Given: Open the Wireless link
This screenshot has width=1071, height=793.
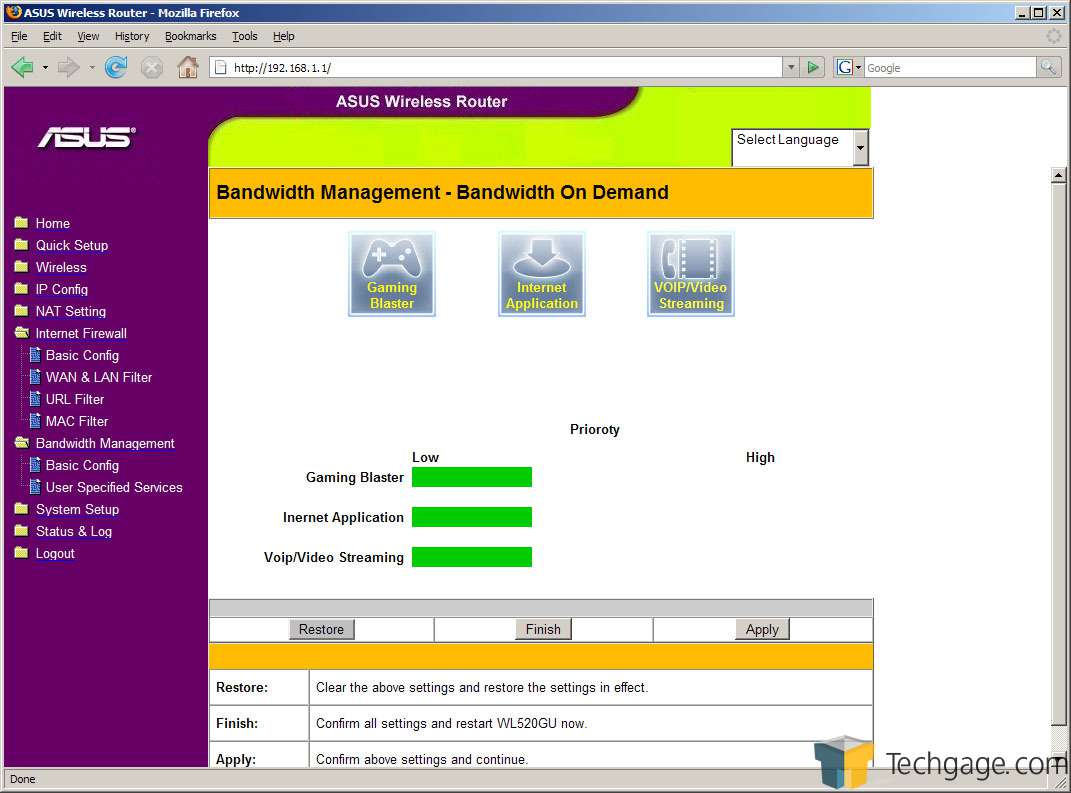Looking at the screenshot, I should 61,267.
